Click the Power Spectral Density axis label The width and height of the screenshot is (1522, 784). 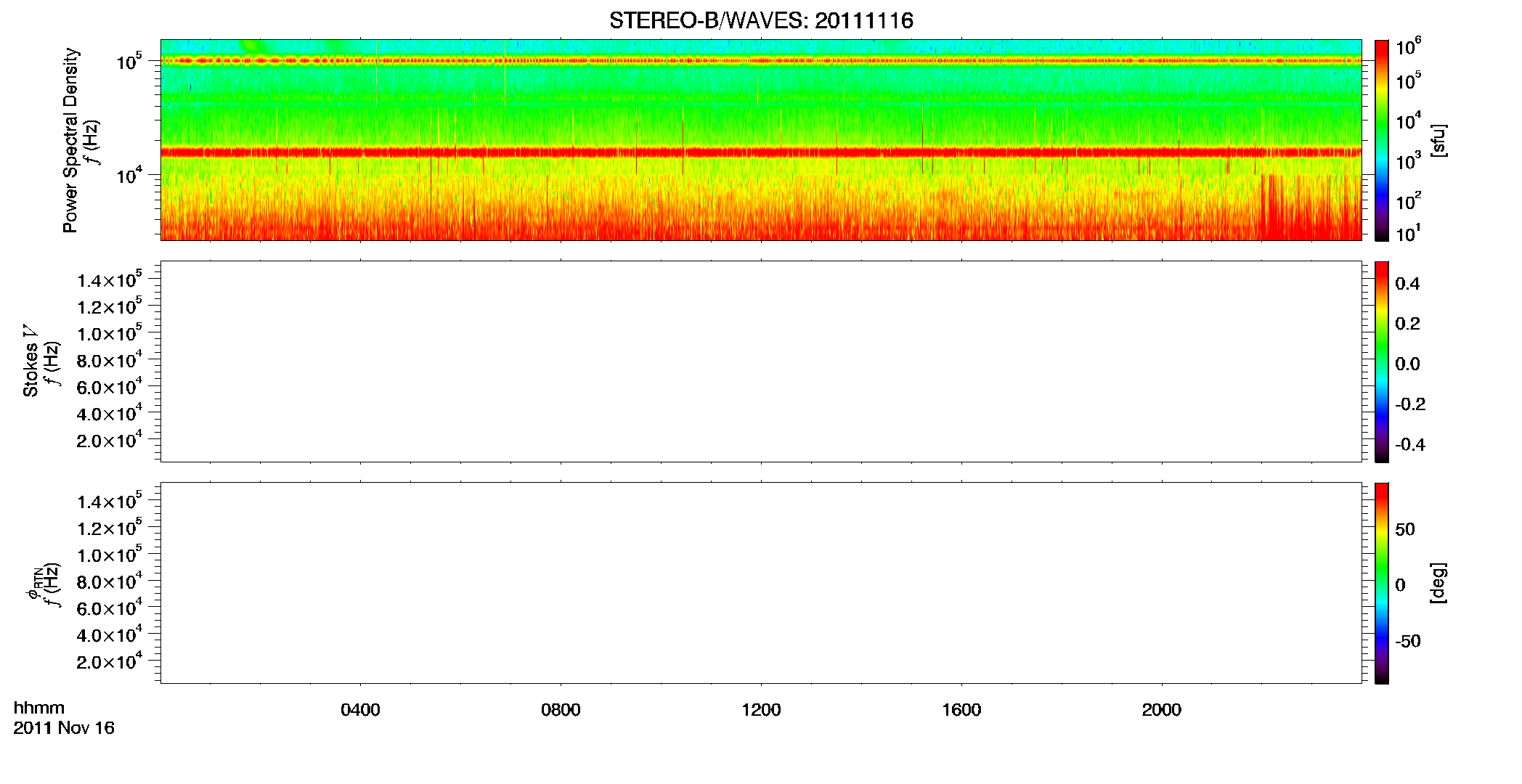coord(70,140)
